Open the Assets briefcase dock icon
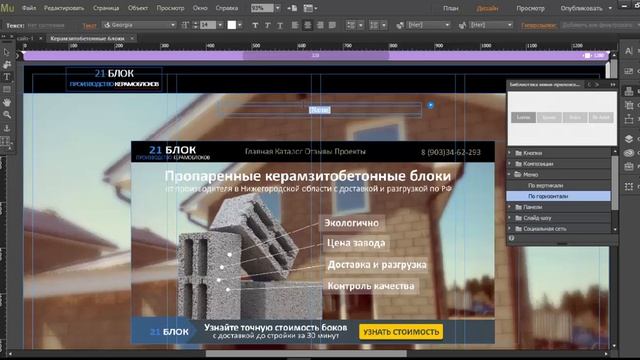This screenshot has width=640, height=360. coord(629,167)
